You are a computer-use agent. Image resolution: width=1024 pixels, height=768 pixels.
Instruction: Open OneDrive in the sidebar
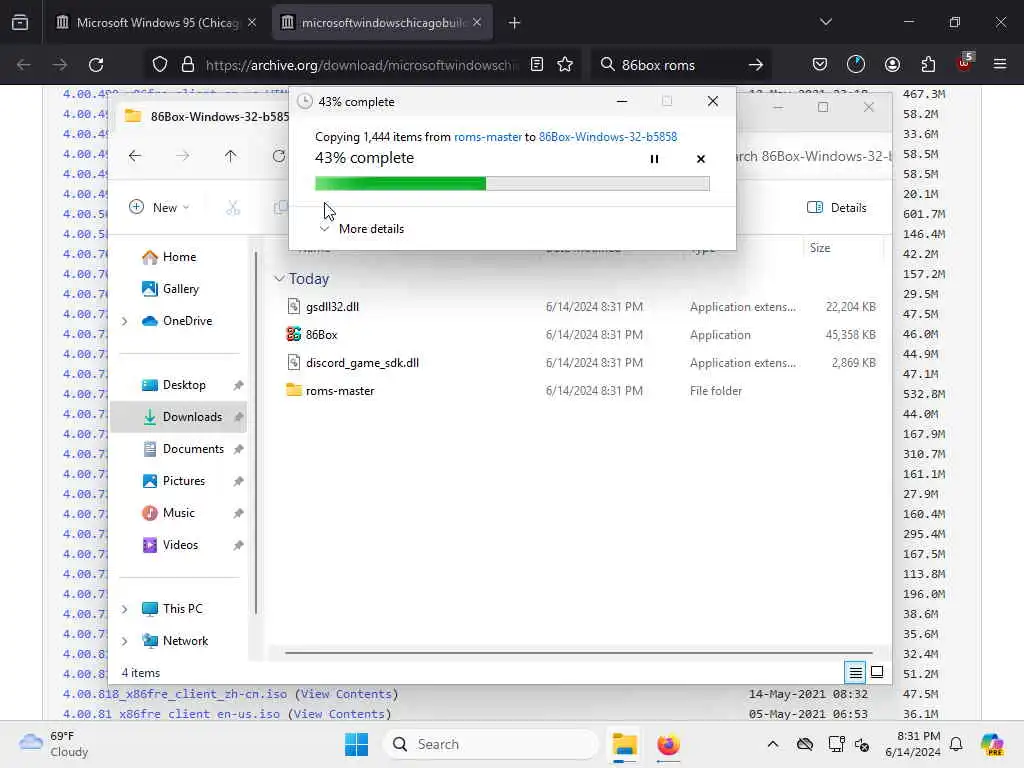click(187, 321)
